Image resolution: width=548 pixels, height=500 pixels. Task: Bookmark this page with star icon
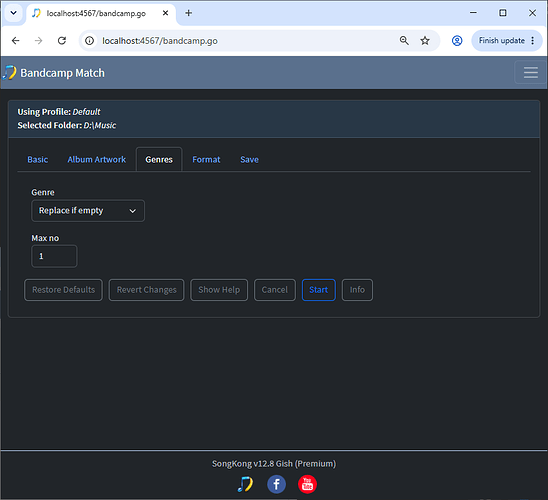(x=425, y=41)
